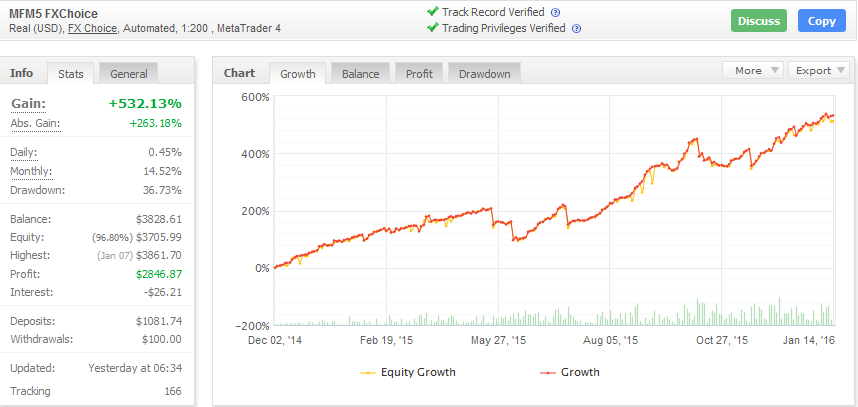
Task: Click the -$26.21 interest value
Action: pos(163,292)
